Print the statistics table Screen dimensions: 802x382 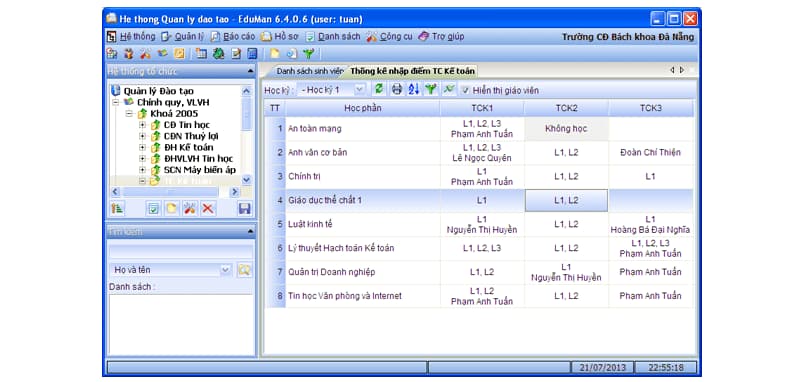pyautogui.click(x=397, y=89)
